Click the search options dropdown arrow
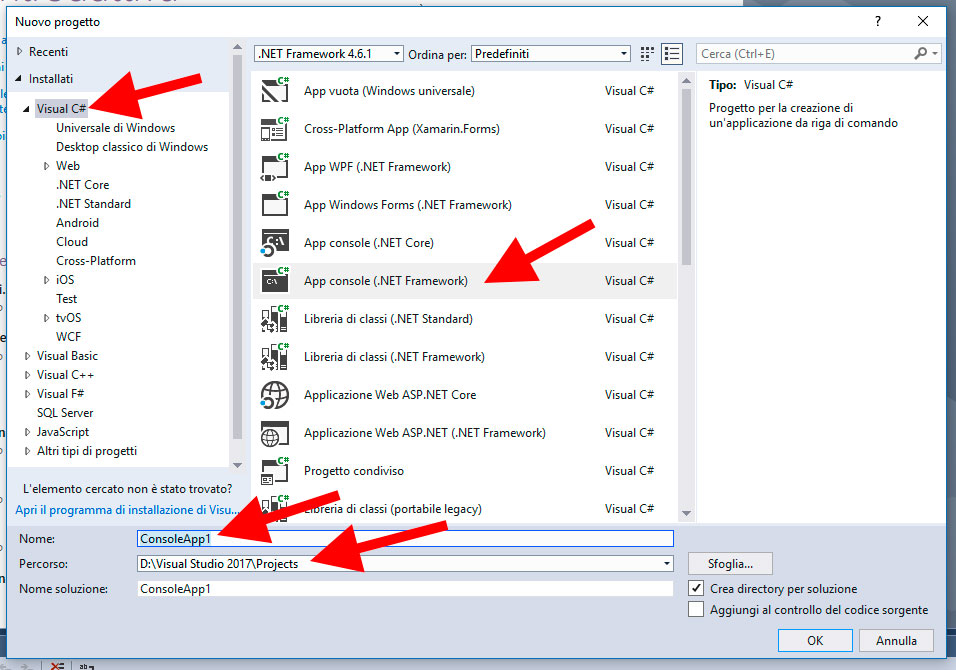The height and width of the screenshot is (670, 956). tap(935, 54)
